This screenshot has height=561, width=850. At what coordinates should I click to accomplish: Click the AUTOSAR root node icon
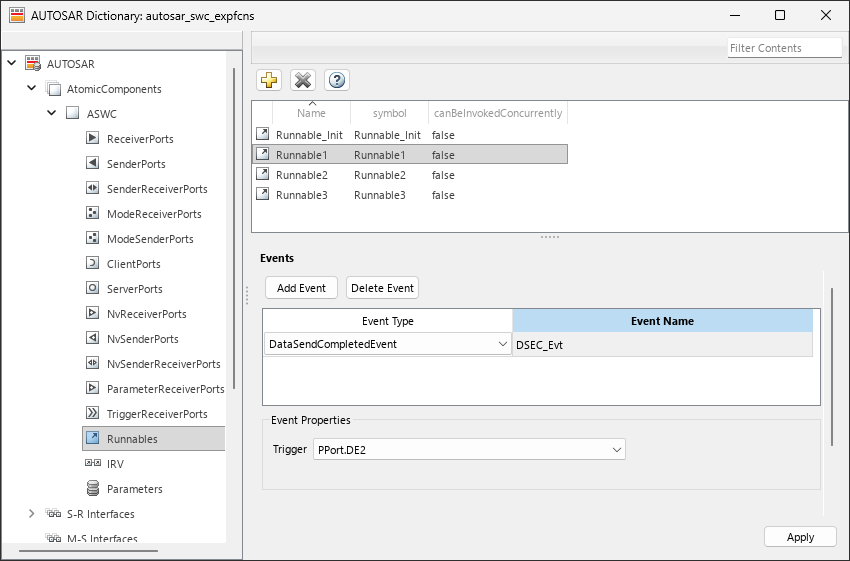click(33, 63)
